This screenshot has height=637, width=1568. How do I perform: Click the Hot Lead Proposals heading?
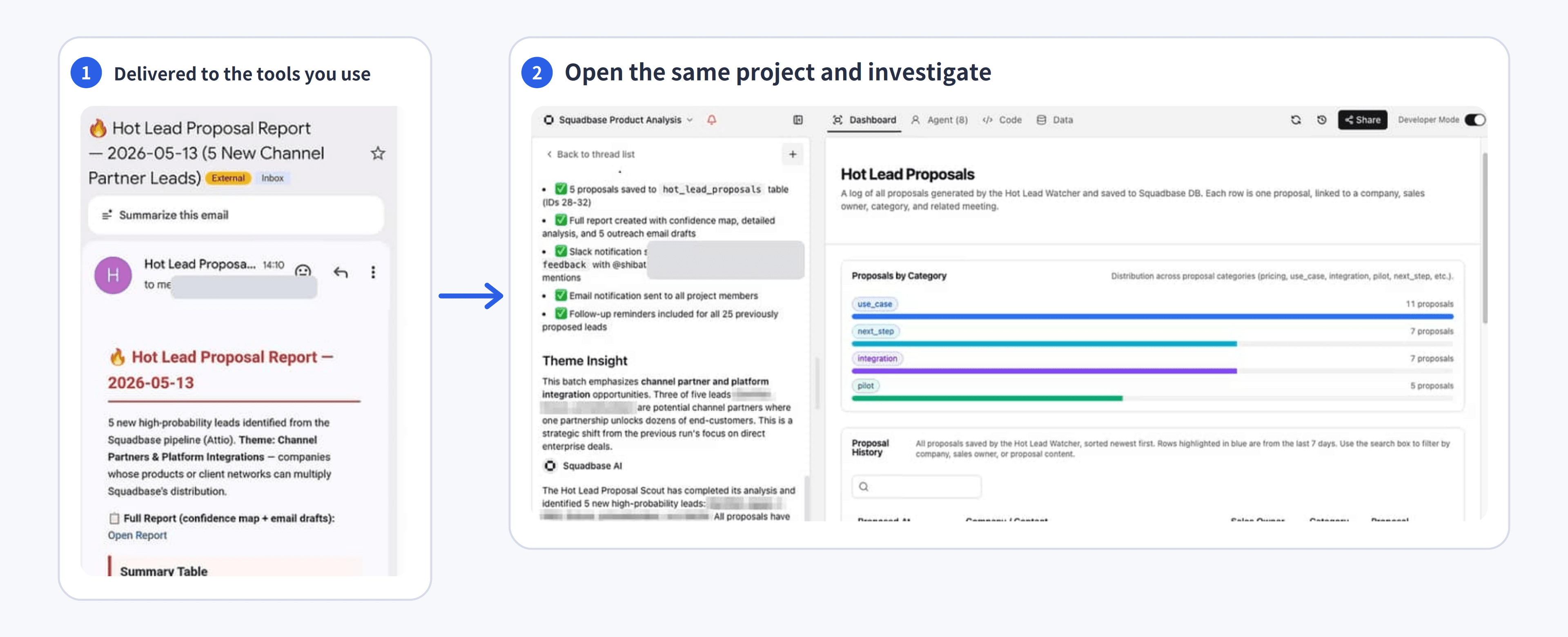(x=908, y=174)
